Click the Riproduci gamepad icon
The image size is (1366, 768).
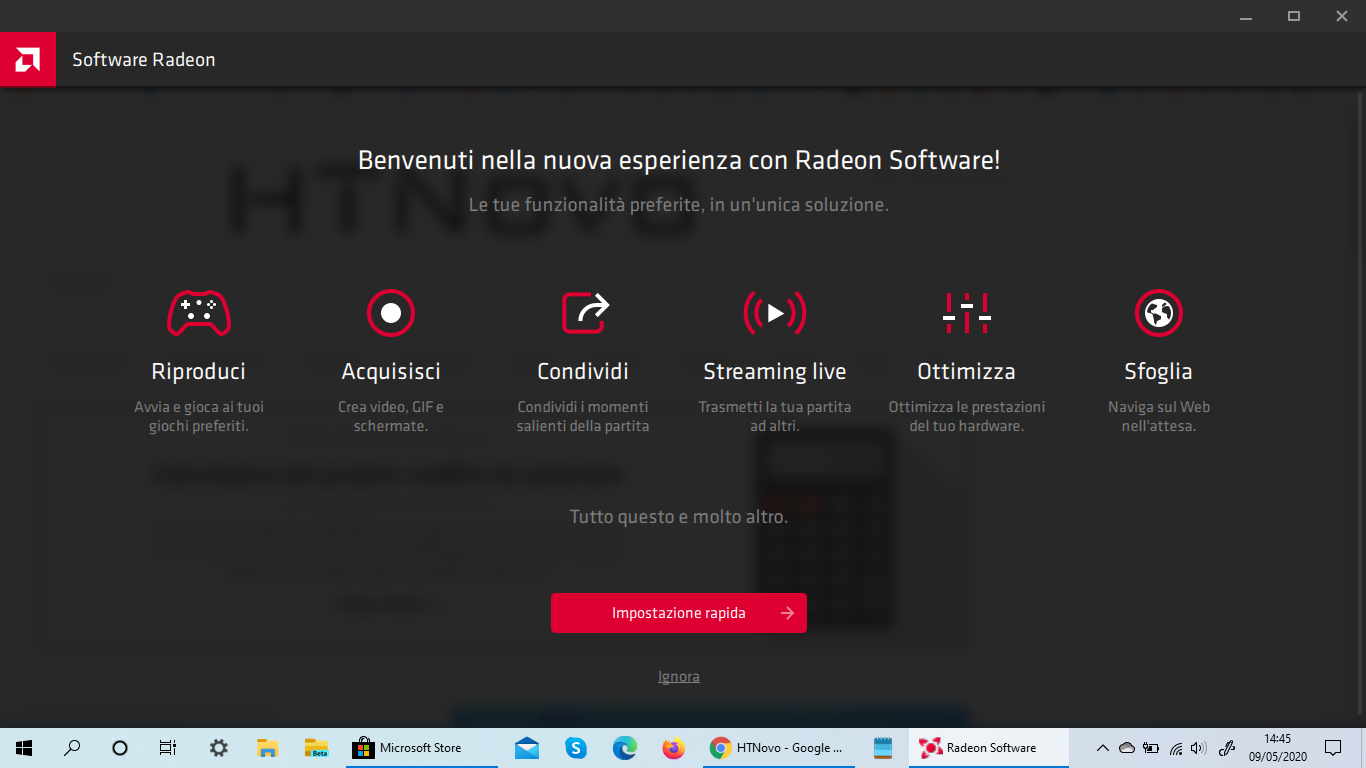[198, 313]
